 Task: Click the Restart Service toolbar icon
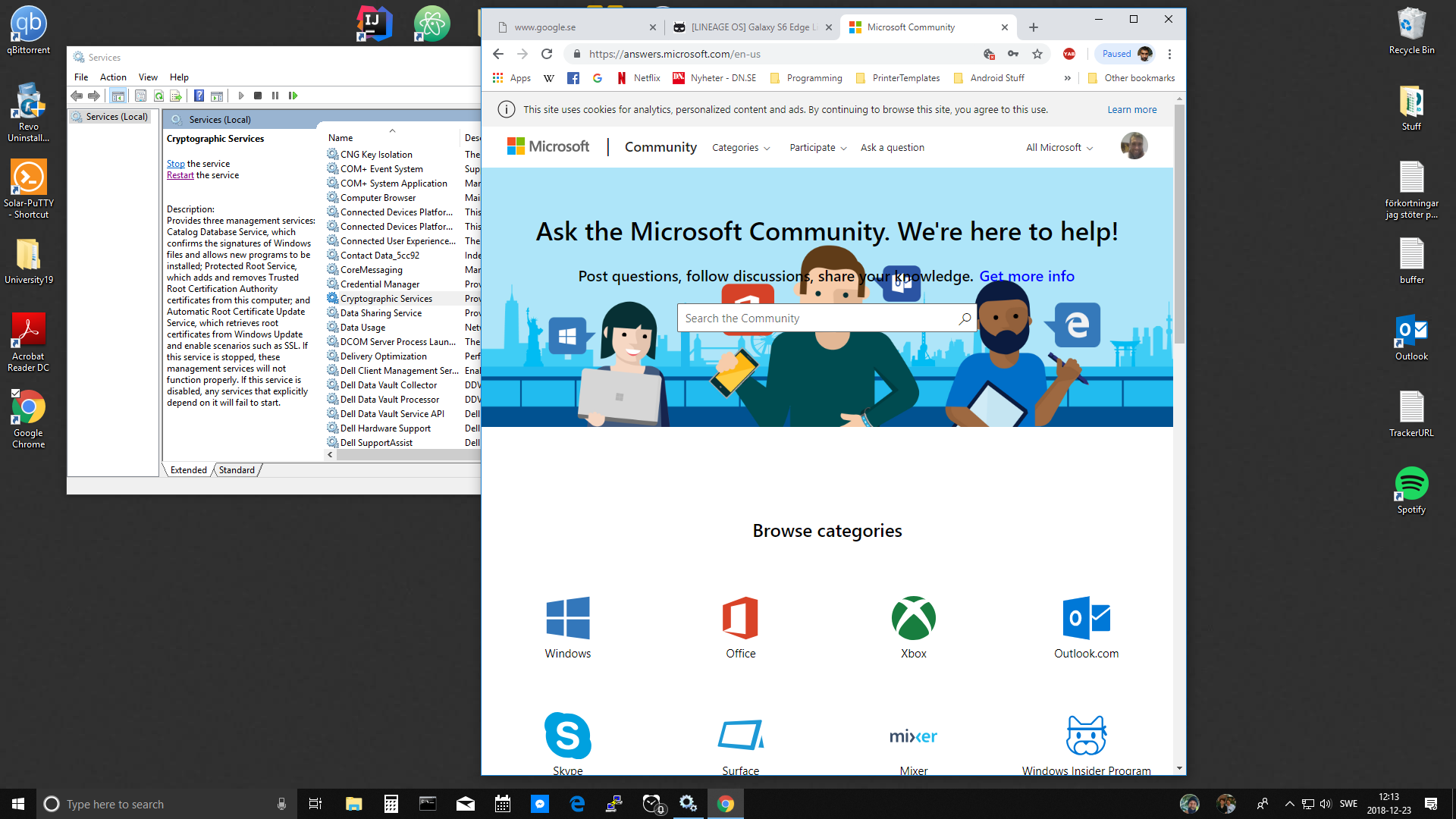coord(293,96)
